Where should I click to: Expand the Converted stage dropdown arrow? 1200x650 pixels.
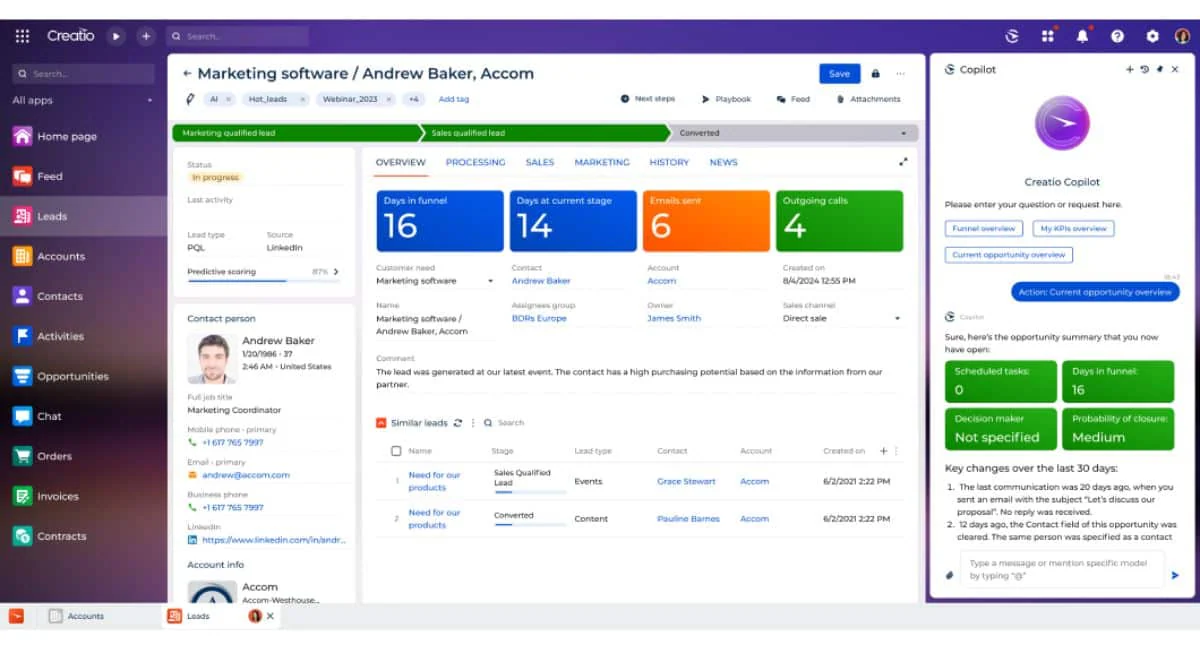(903, 133)
